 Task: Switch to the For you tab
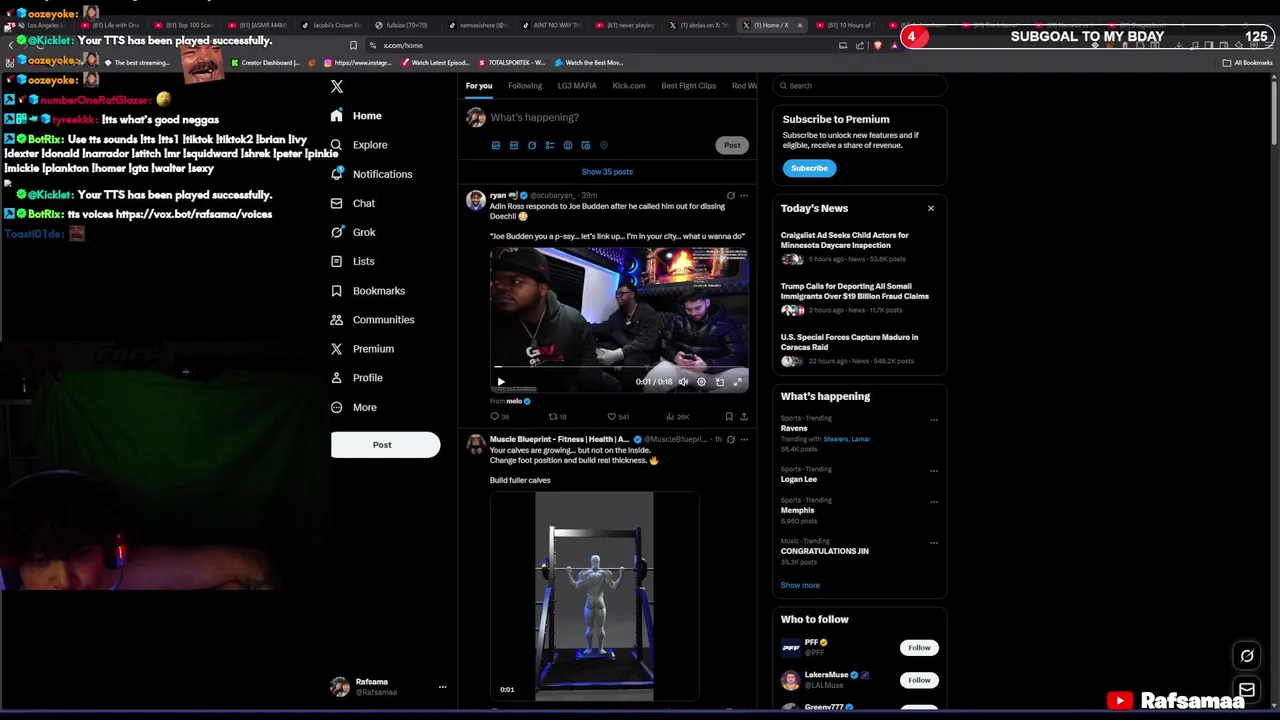tap(479, 86)
